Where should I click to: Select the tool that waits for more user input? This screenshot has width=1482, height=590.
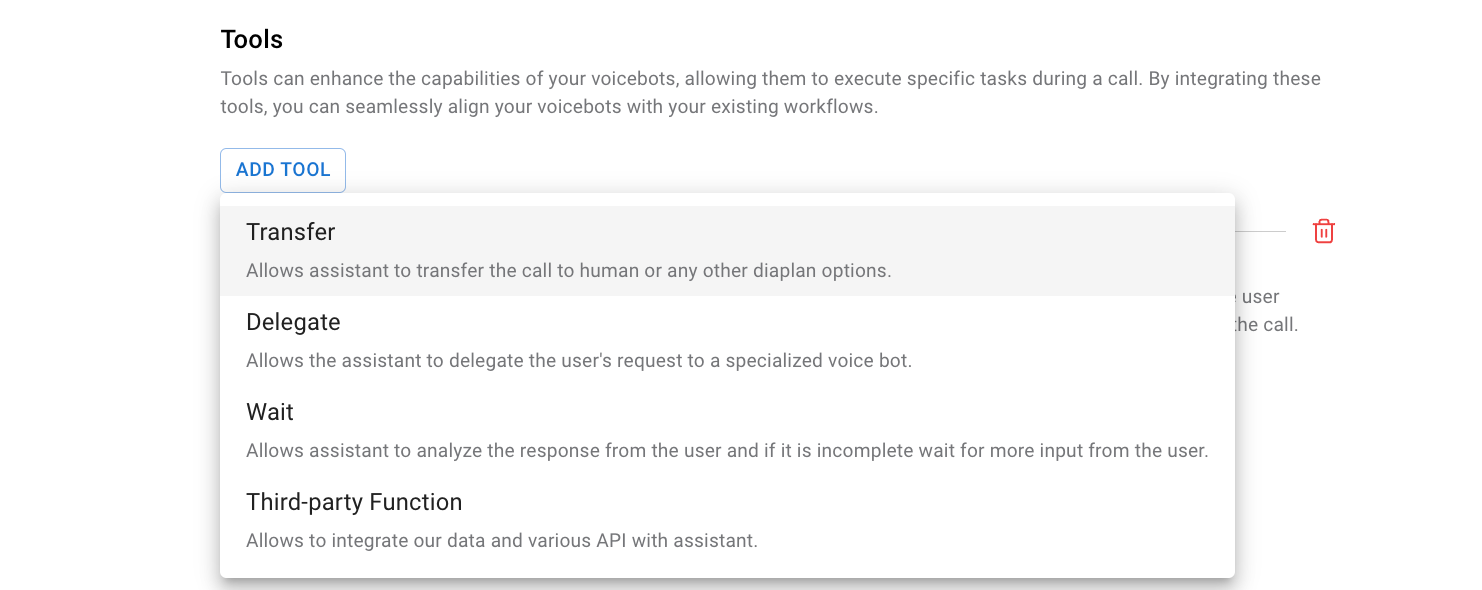[269, 411]
